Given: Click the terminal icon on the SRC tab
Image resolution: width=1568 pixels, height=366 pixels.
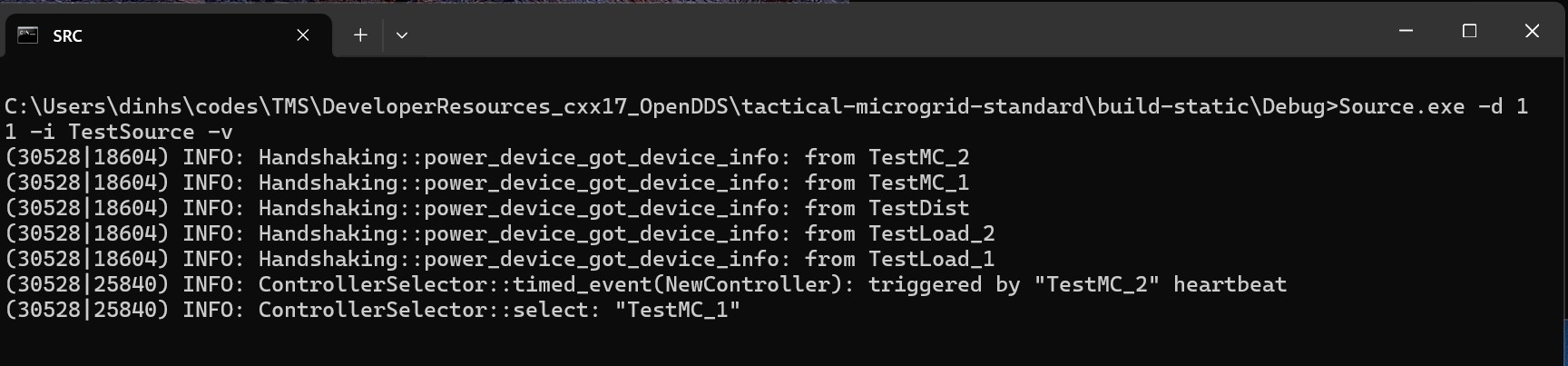Looking at the screenshot, I should (x=28, y=35).
